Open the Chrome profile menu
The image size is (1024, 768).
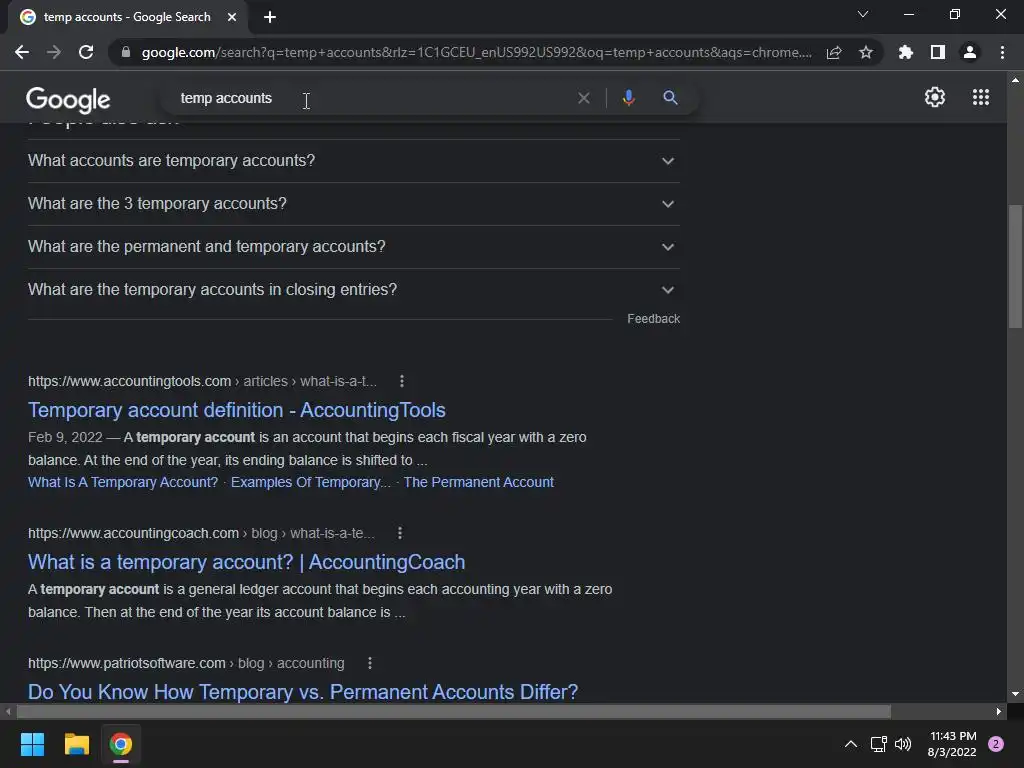pos(970,52)
